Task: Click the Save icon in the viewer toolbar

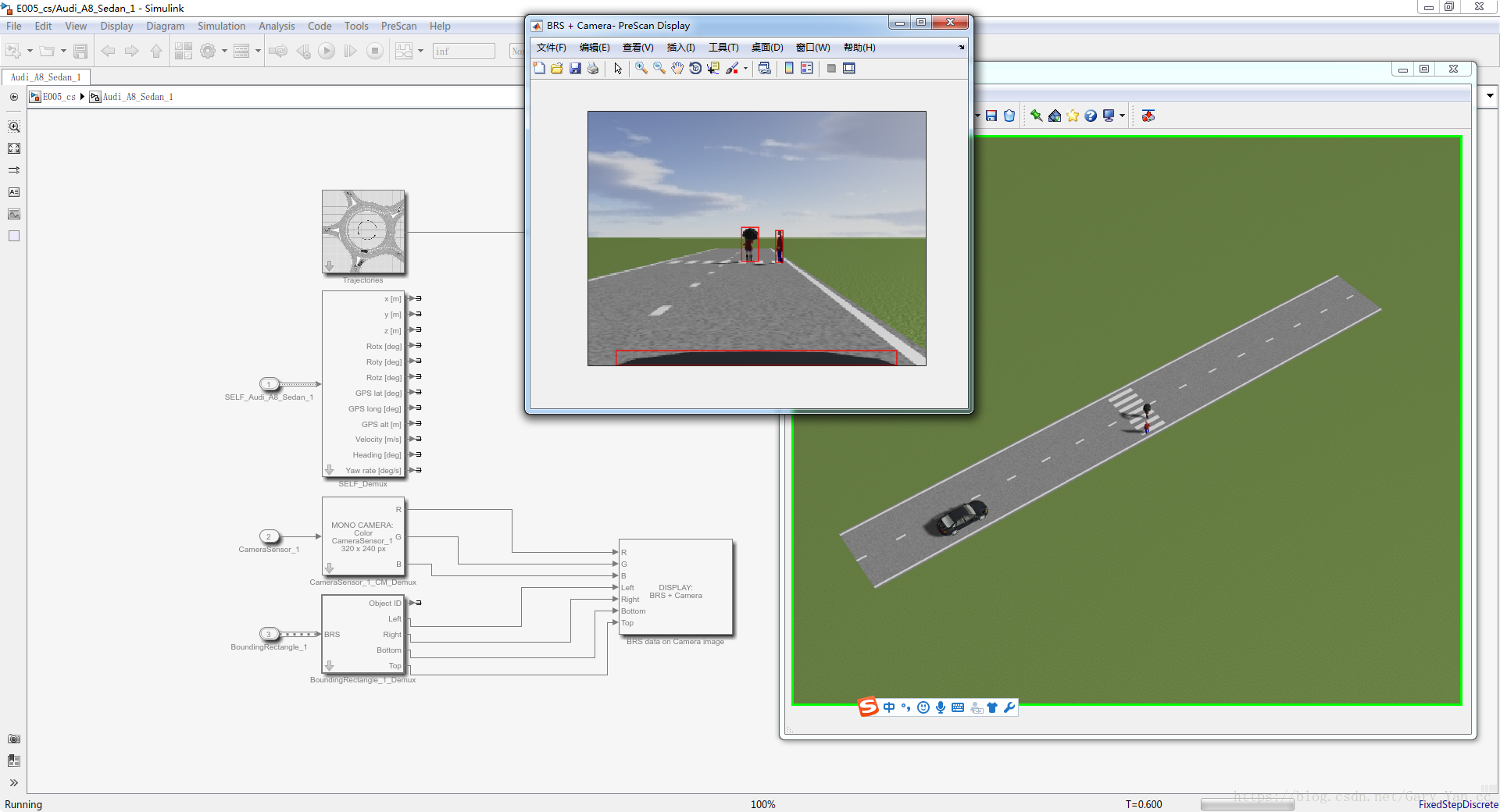Action: coord(991,116)
